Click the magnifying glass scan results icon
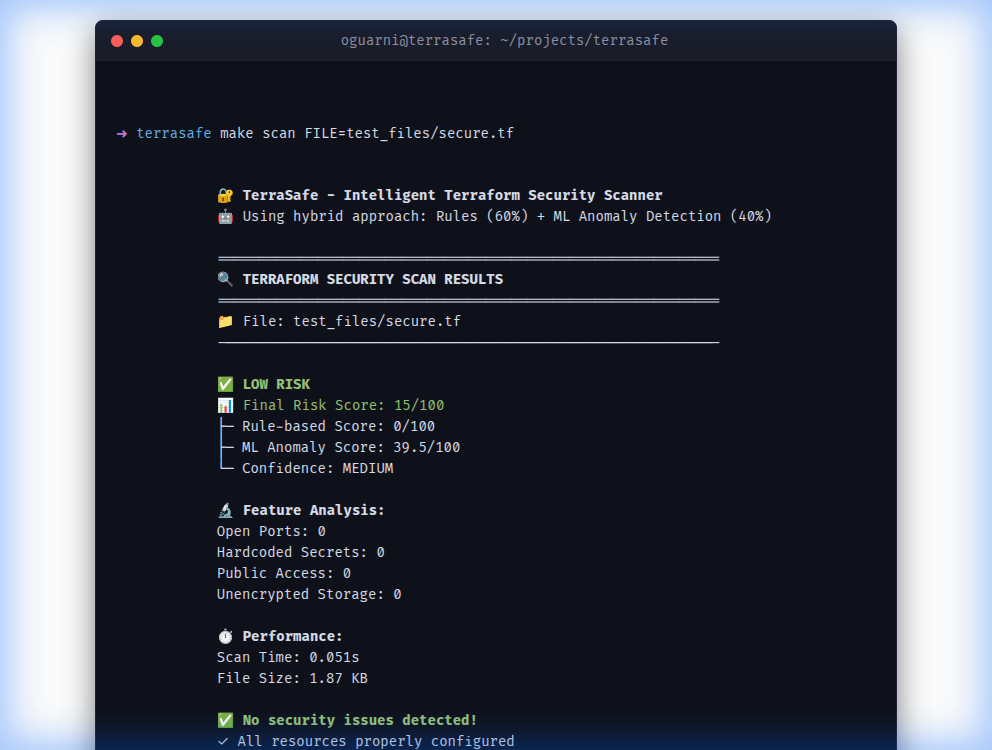Screen dimensions: 992x750 [x=224, y=279]
